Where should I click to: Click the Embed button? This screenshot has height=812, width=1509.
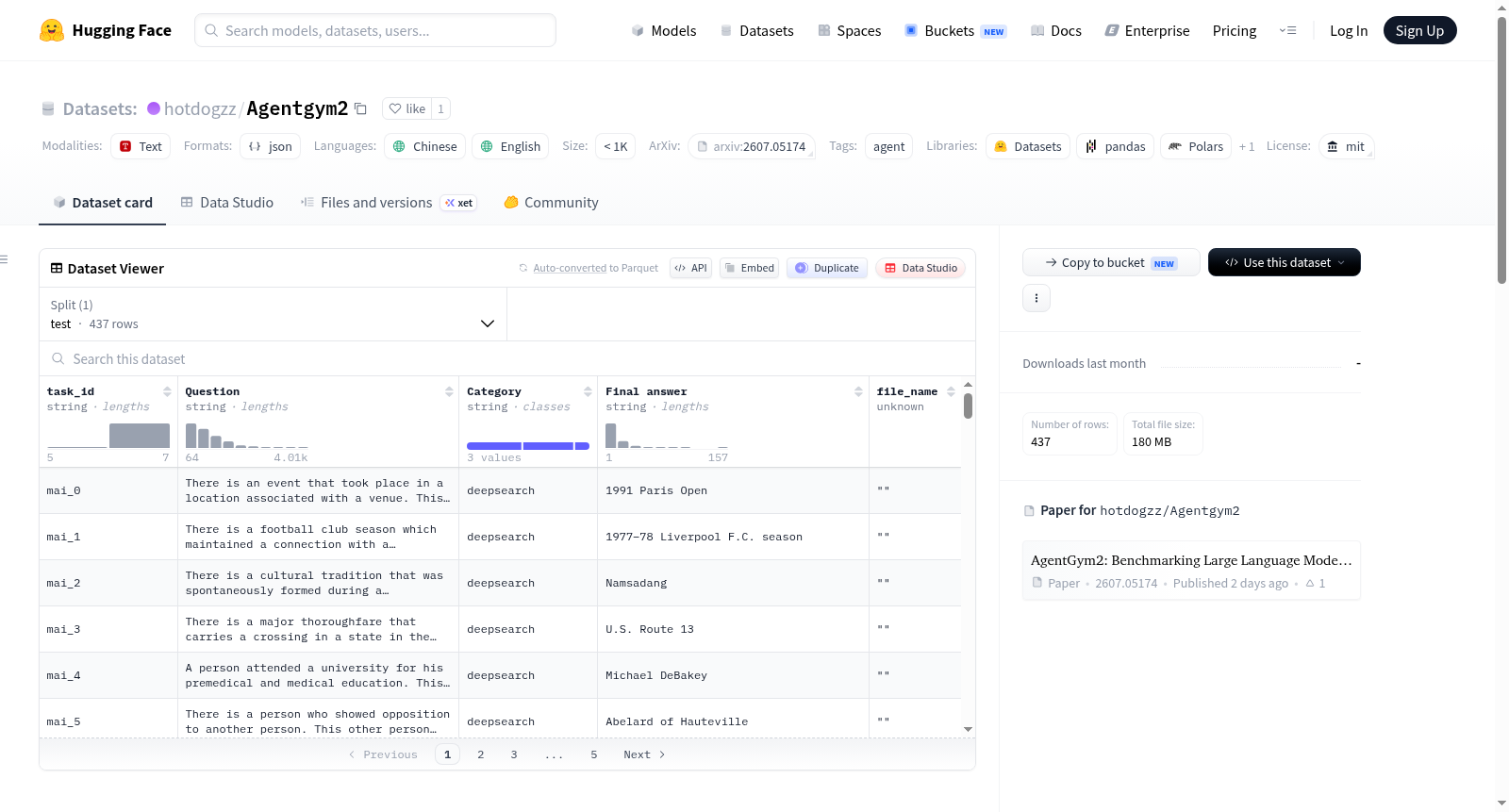750,268
